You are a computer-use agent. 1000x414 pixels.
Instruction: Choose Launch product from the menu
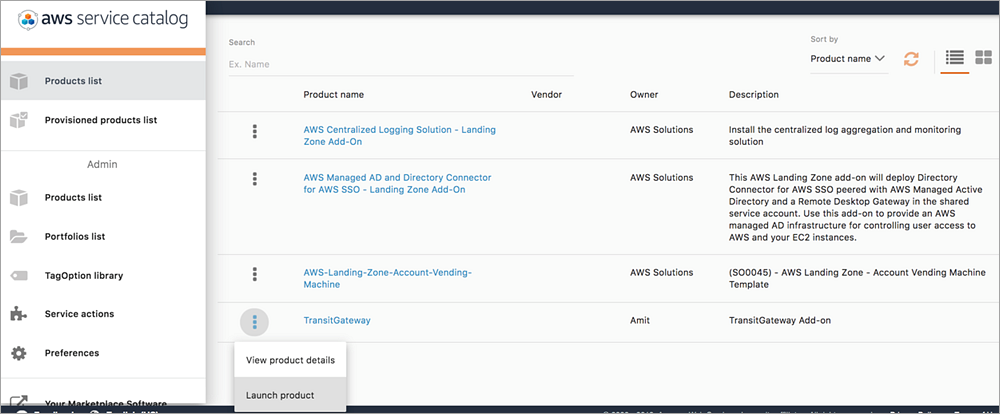click(x=290, y=395)
